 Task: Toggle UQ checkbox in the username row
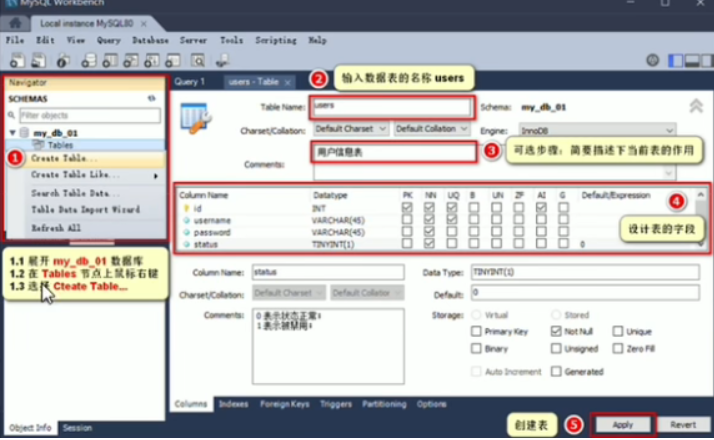pos(452,220)
